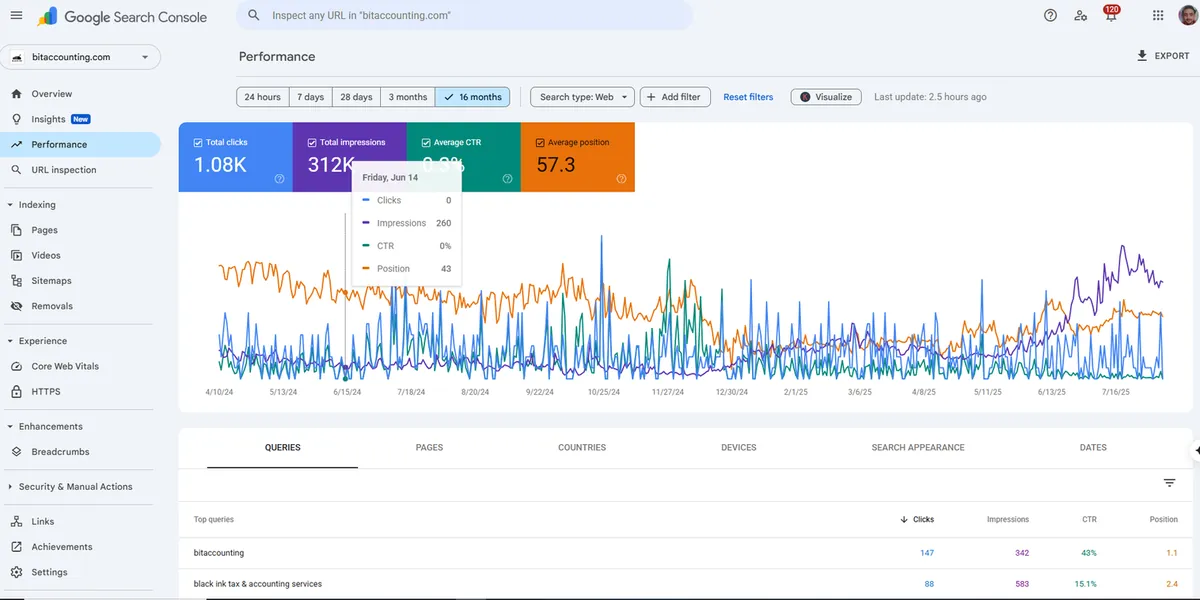This screenshot has height=600, width=1200.
Task: Click the bitaccounting query row
Action: [x=686, y=553]
